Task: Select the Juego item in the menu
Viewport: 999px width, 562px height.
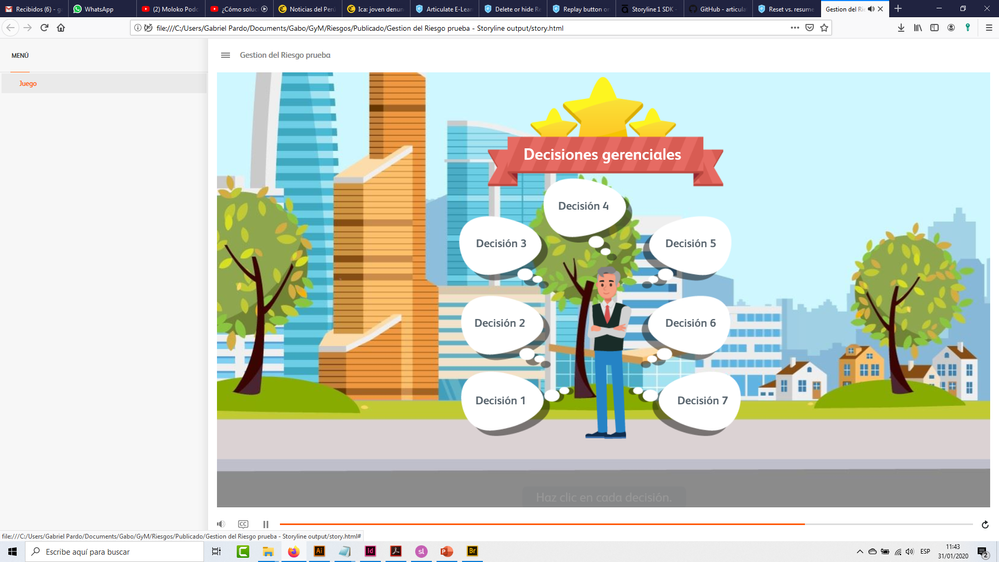Action: coord(28,84)
